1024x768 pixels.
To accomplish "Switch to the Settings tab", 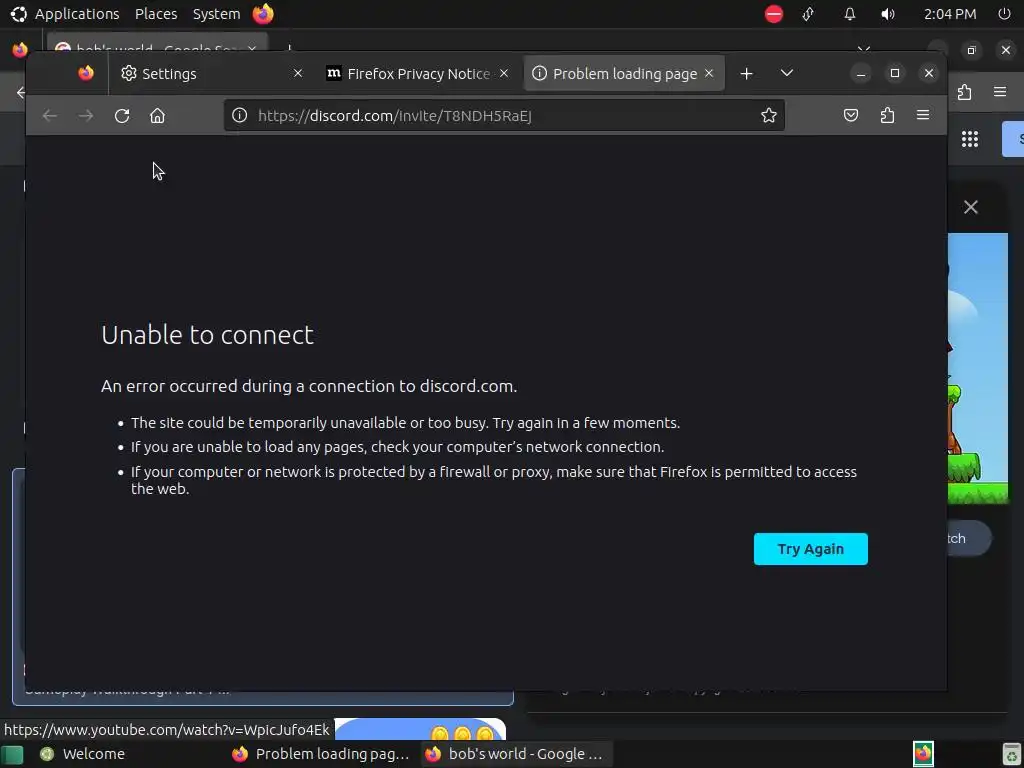I will [x=212, y=74].
